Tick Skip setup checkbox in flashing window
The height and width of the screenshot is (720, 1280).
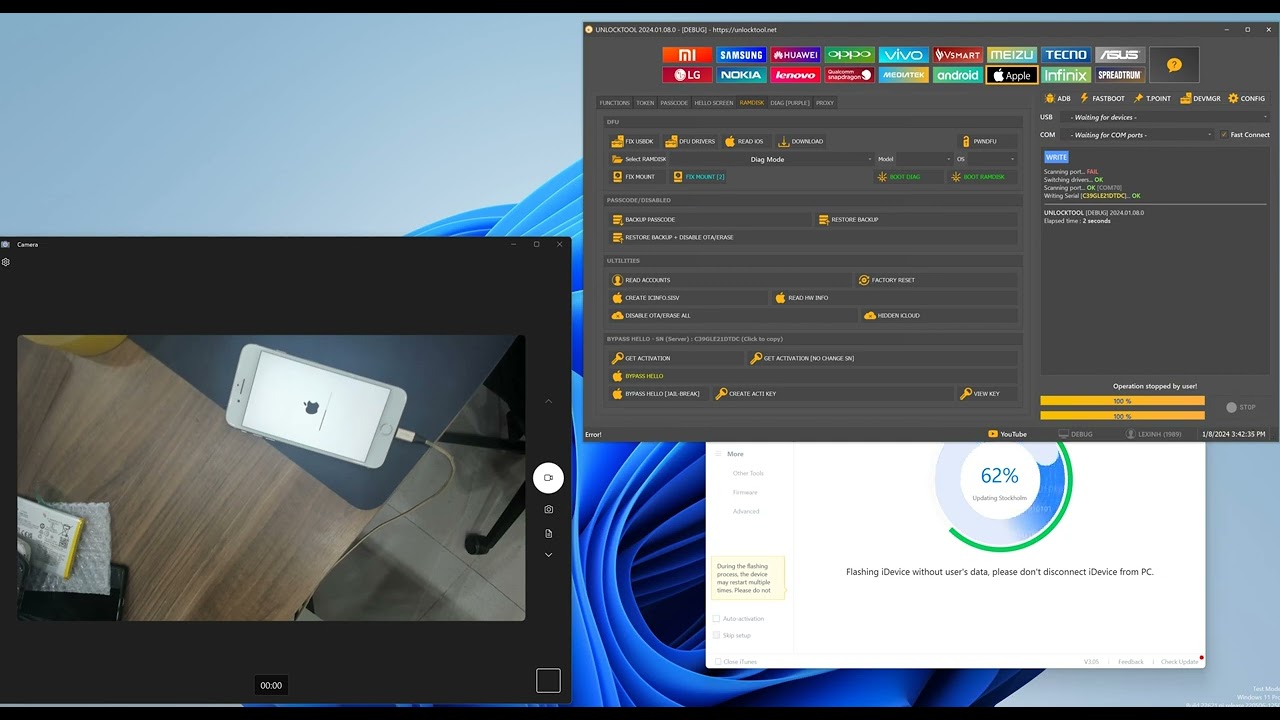(716, 635)
